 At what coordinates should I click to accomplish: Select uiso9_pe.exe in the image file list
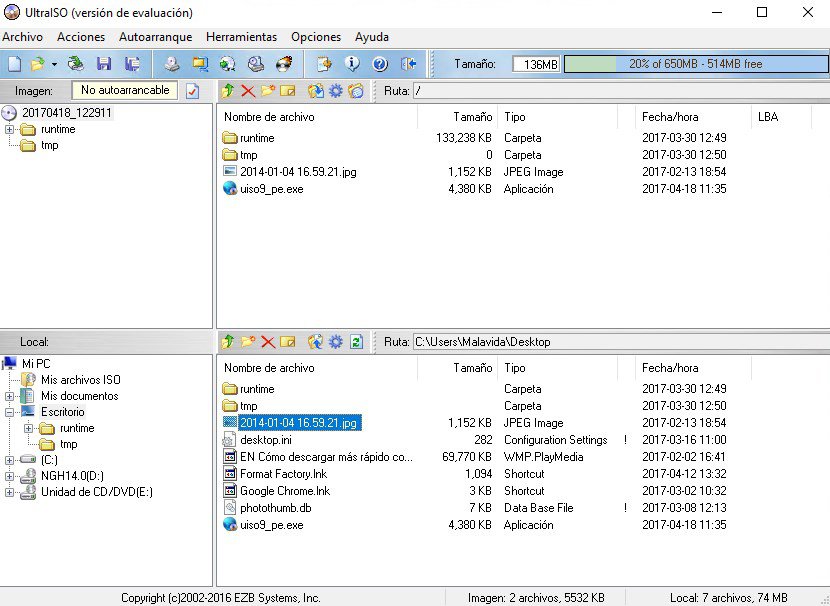tap(272, 189)
